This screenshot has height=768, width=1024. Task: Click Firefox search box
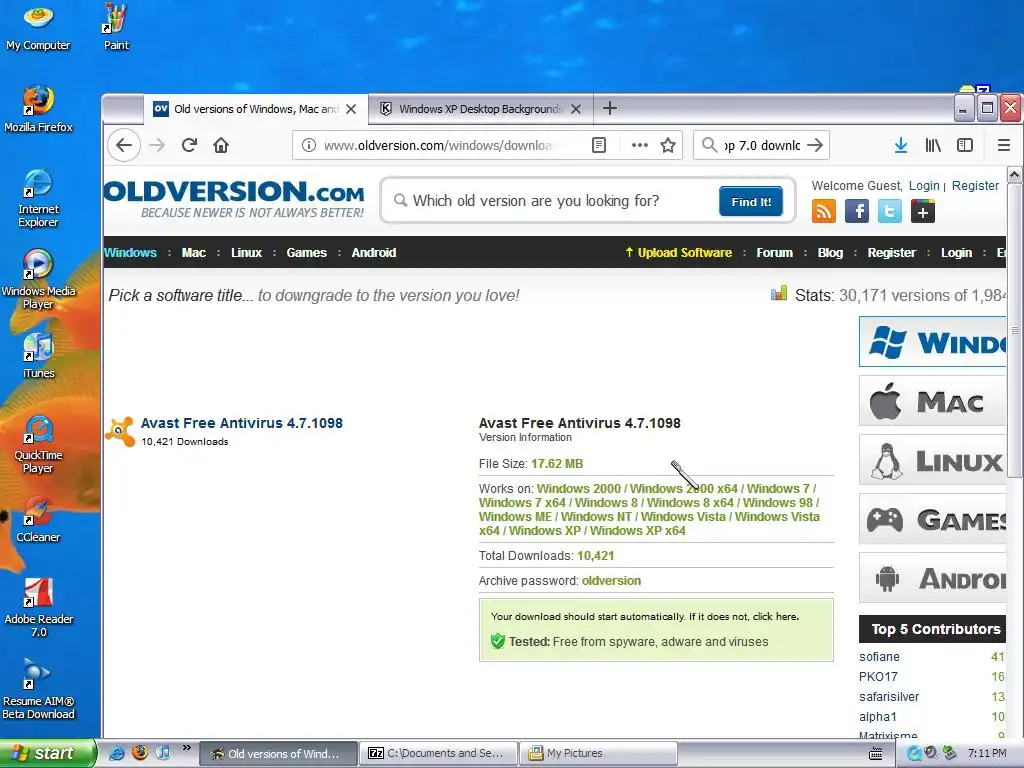pos(761,145)
